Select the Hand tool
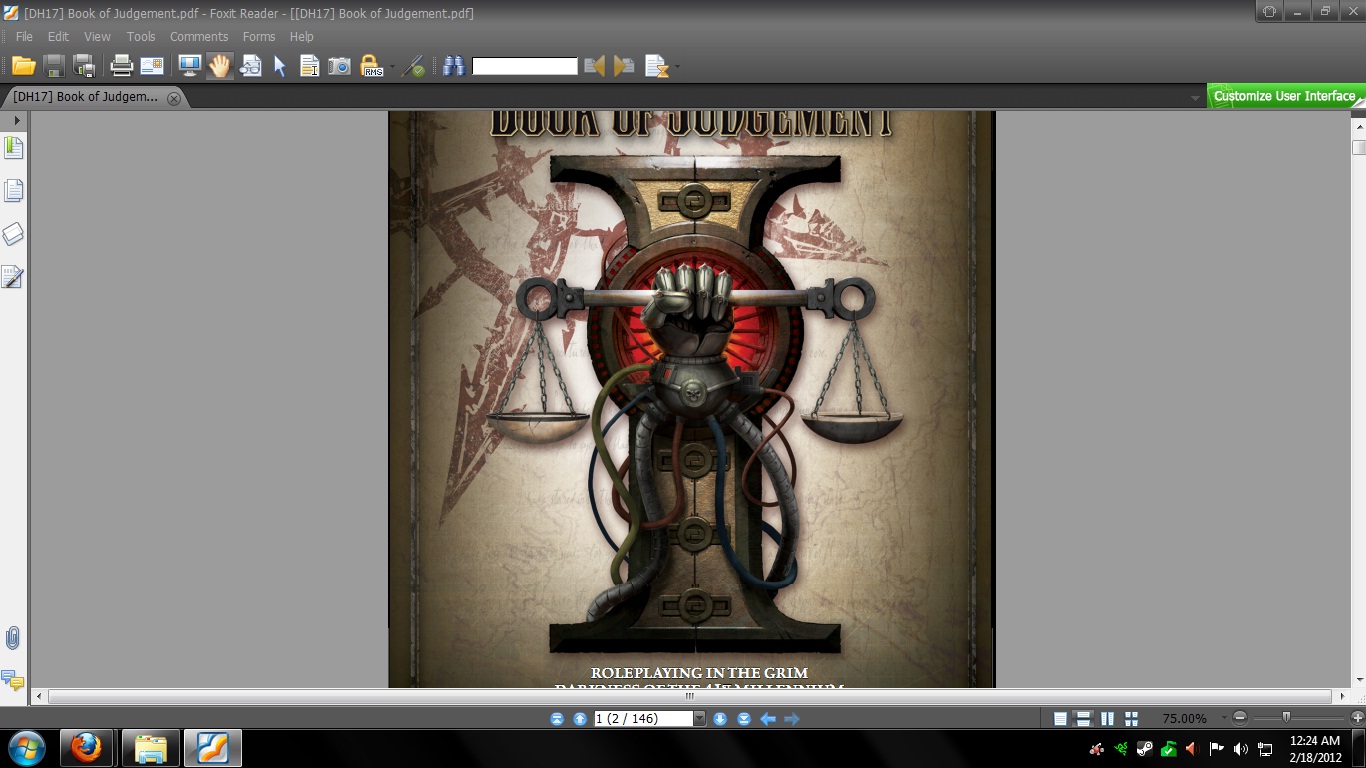 tap(219, 66)
